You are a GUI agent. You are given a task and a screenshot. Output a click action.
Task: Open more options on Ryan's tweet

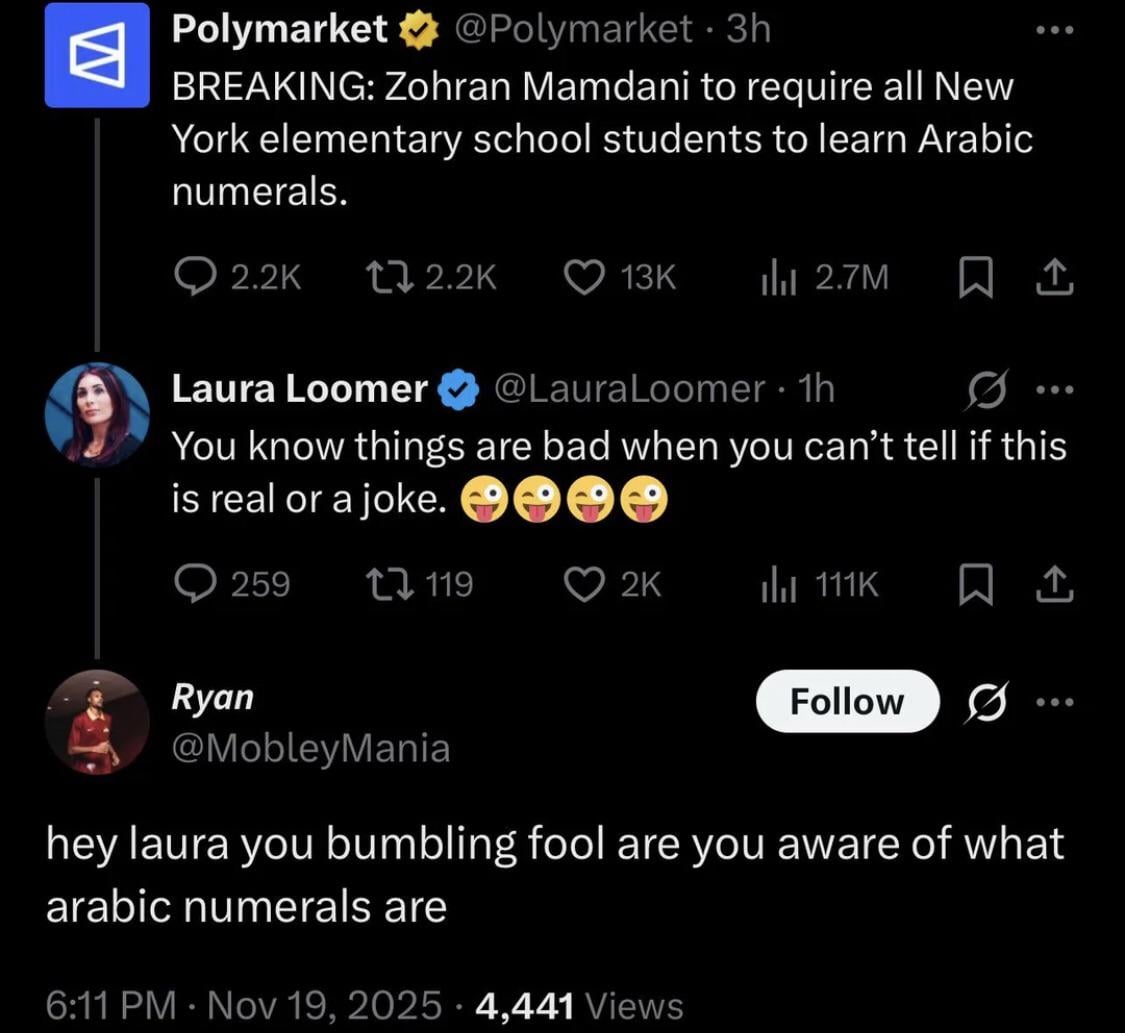click(1054, 701)
